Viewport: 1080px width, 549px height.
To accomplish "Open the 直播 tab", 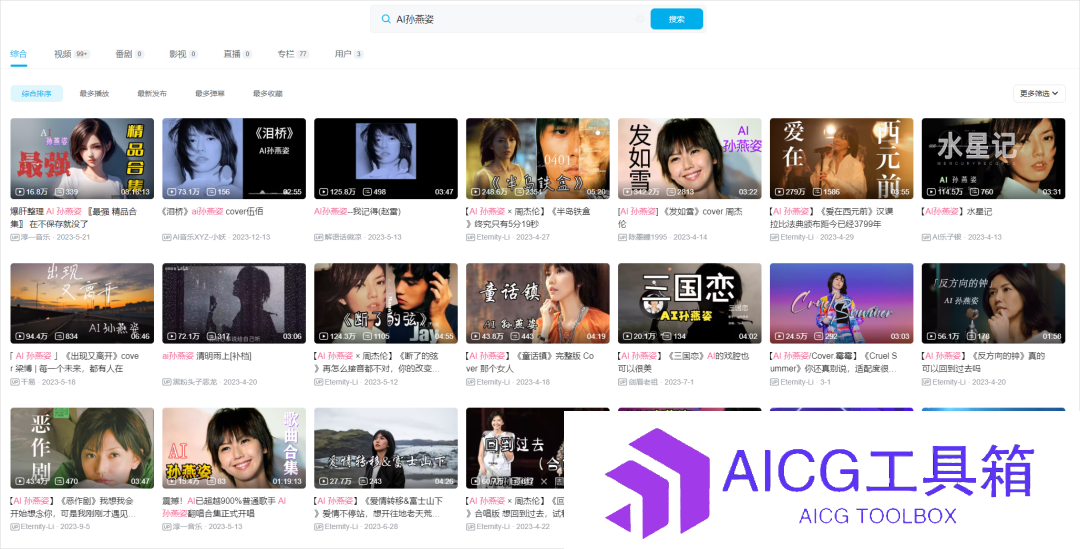I will point(237,54).
